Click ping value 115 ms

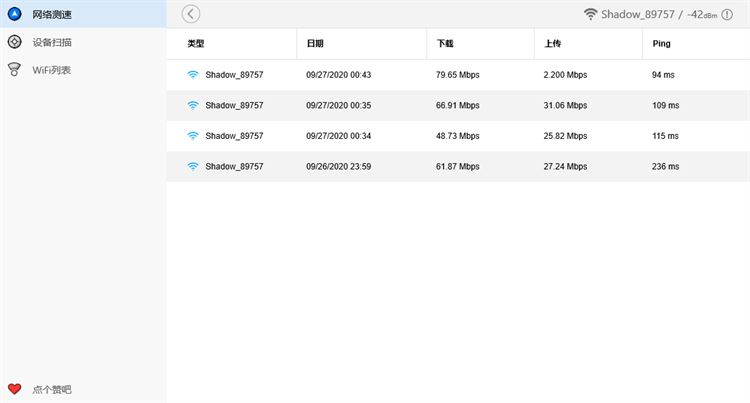tap(665, 136)
